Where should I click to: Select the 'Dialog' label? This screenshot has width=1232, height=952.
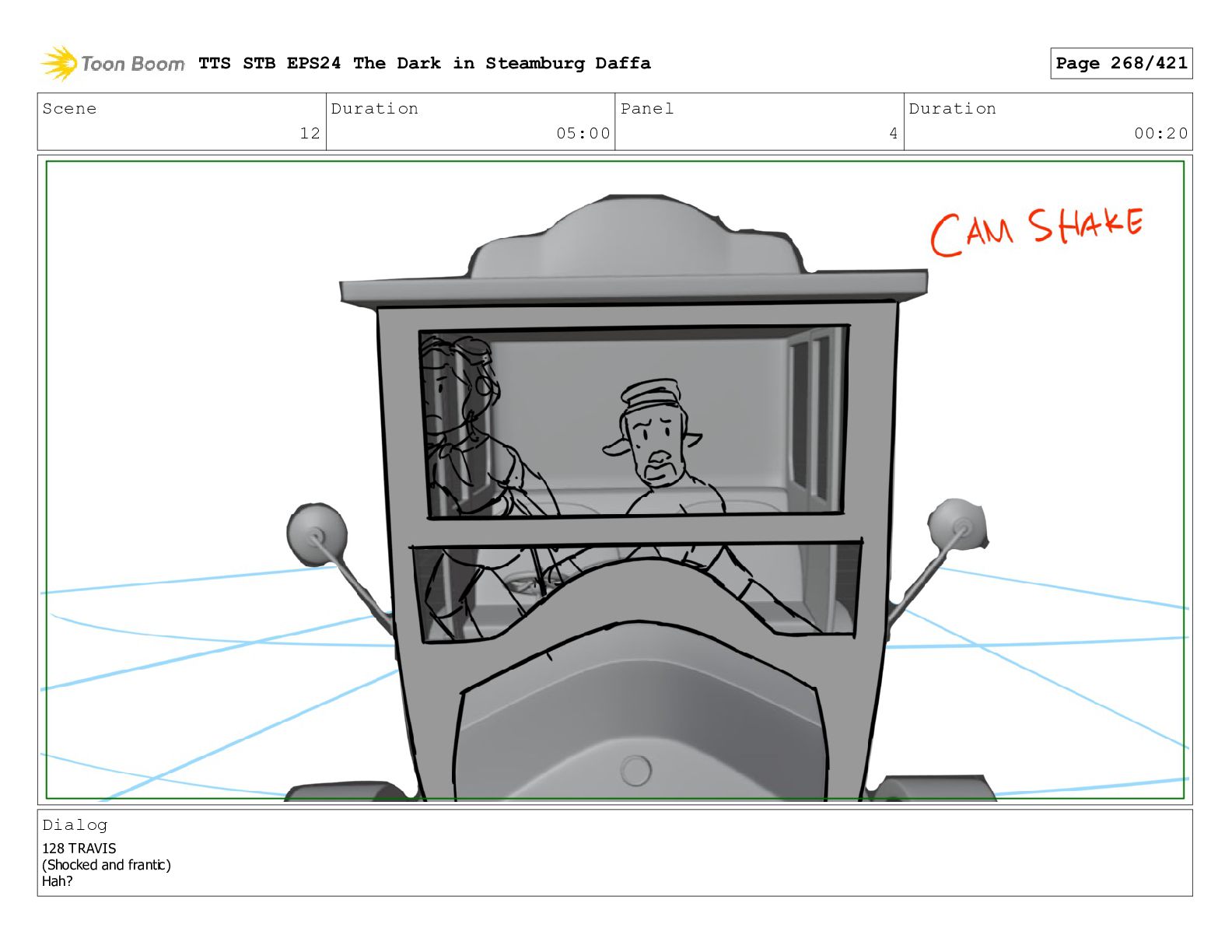(x=75, y=825)
